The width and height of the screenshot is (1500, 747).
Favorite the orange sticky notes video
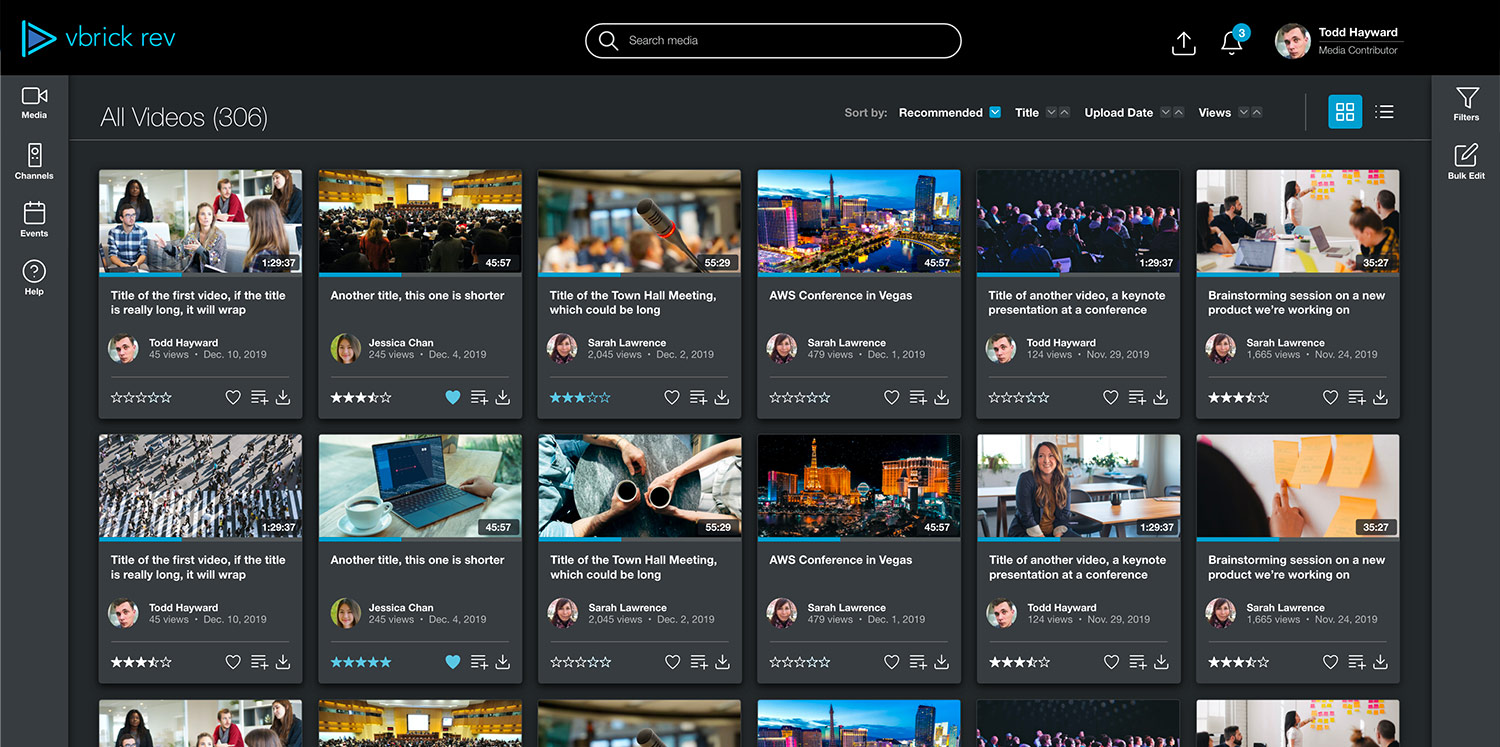pos(1331,662)
